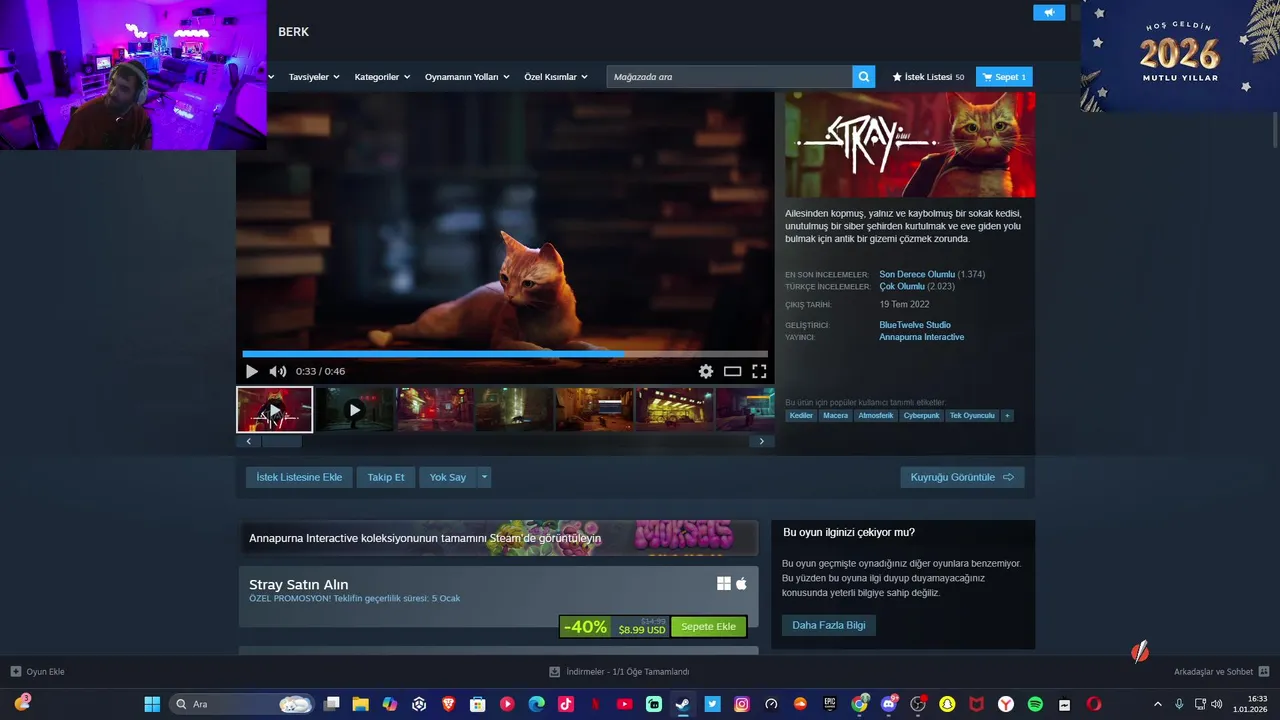Click the Yok Say button
This screenshot has width=1280, height=720.
click(448, 477)
